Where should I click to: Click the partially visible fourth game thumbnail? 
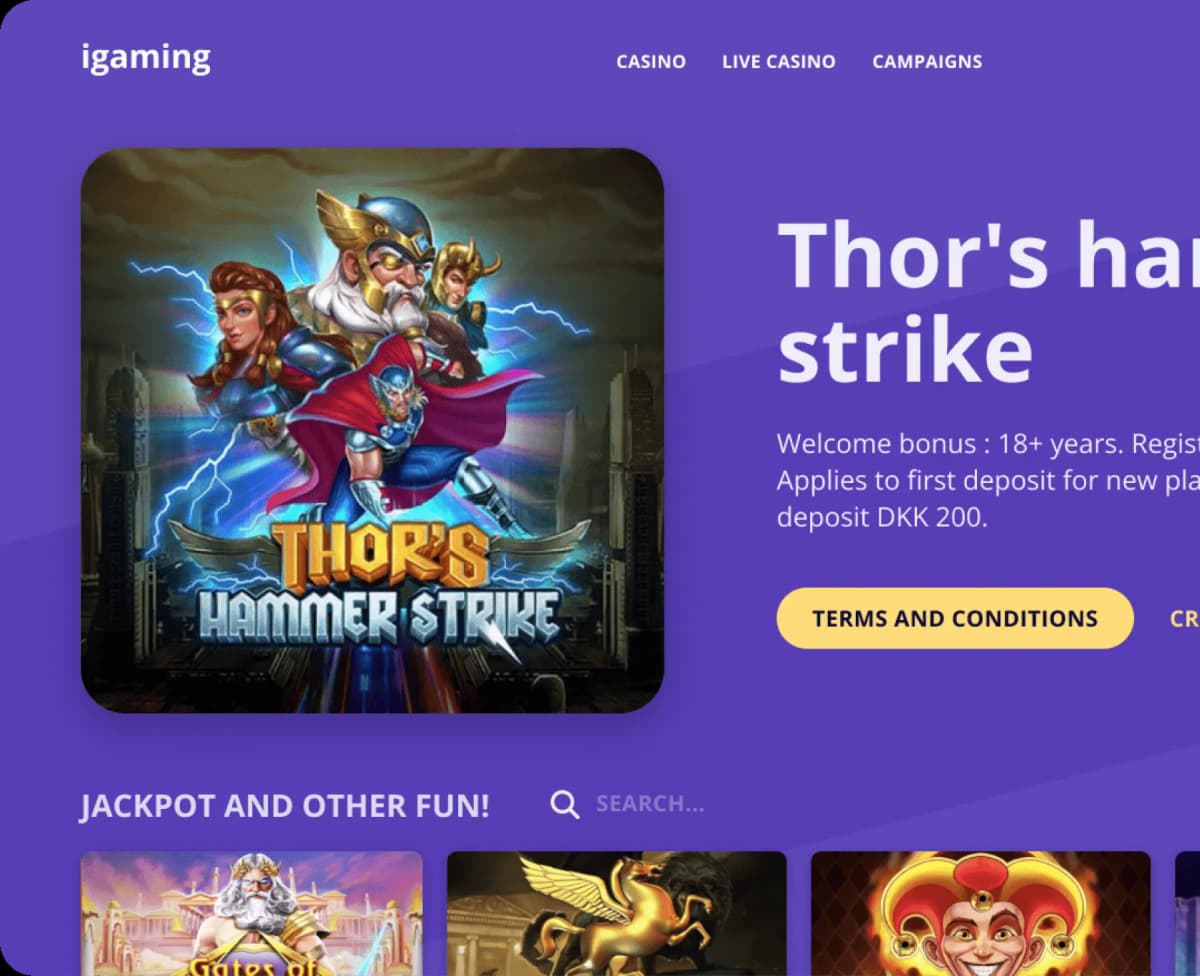coord(1188,913)
